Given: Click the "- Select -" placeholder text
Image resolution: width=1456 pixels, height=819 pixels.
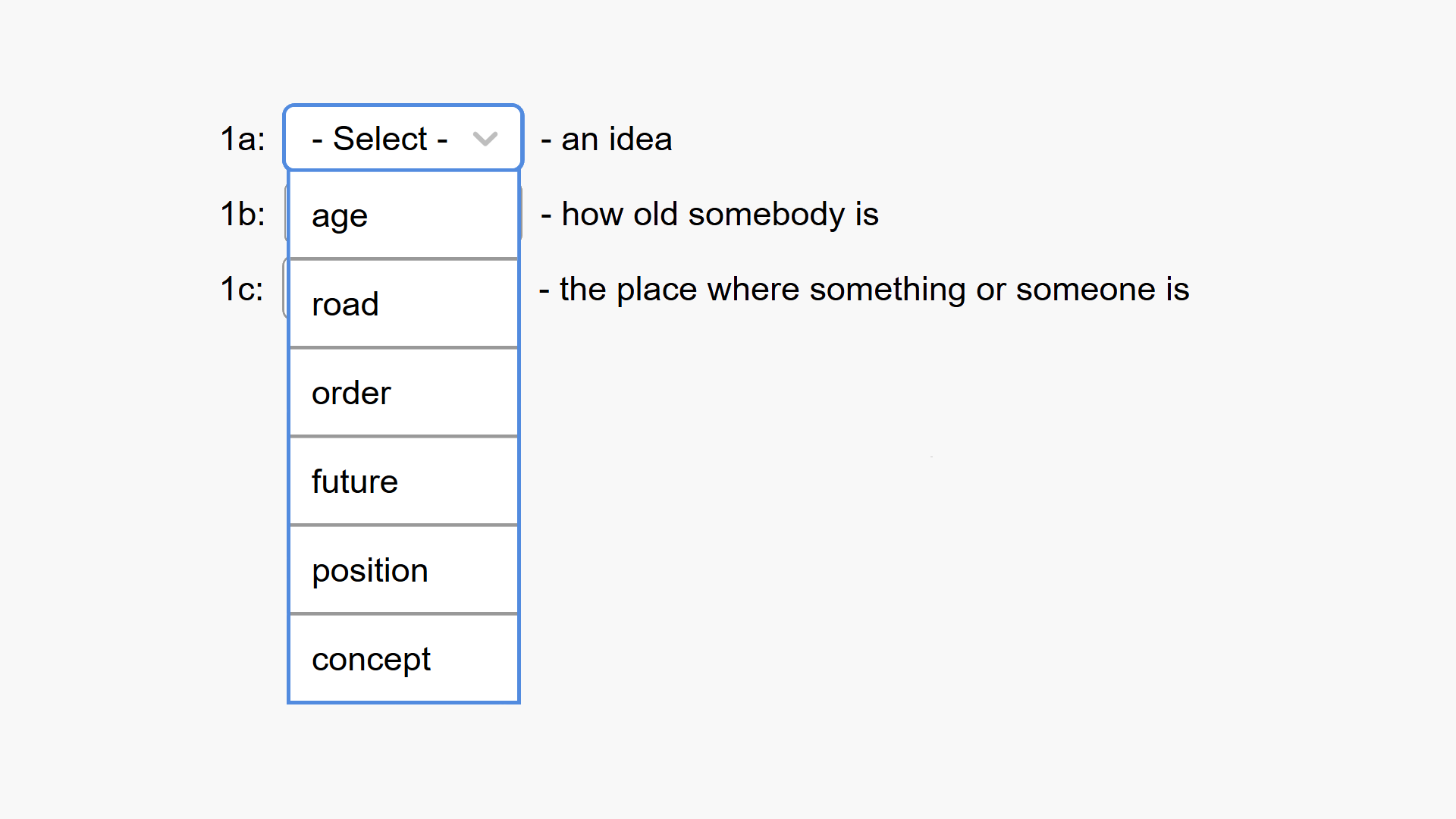Looking at the screenshot, I should click(x=380, y=139).
